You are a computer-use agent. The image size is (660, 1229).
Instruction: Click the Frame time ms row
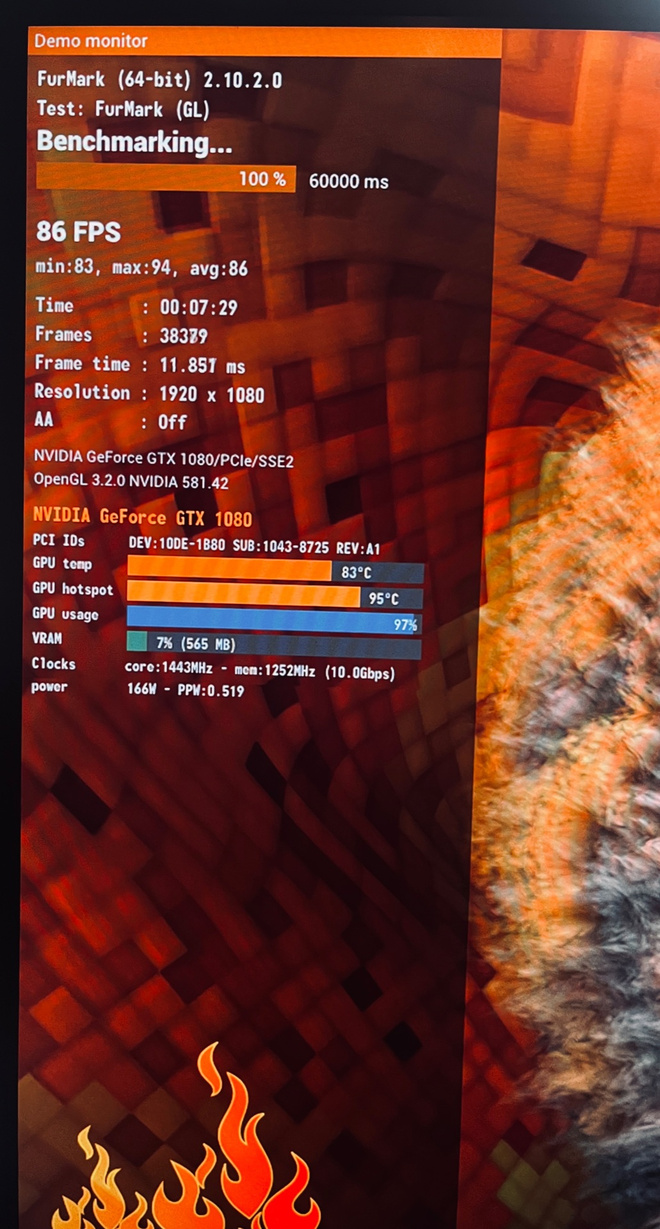coord(140,364)
